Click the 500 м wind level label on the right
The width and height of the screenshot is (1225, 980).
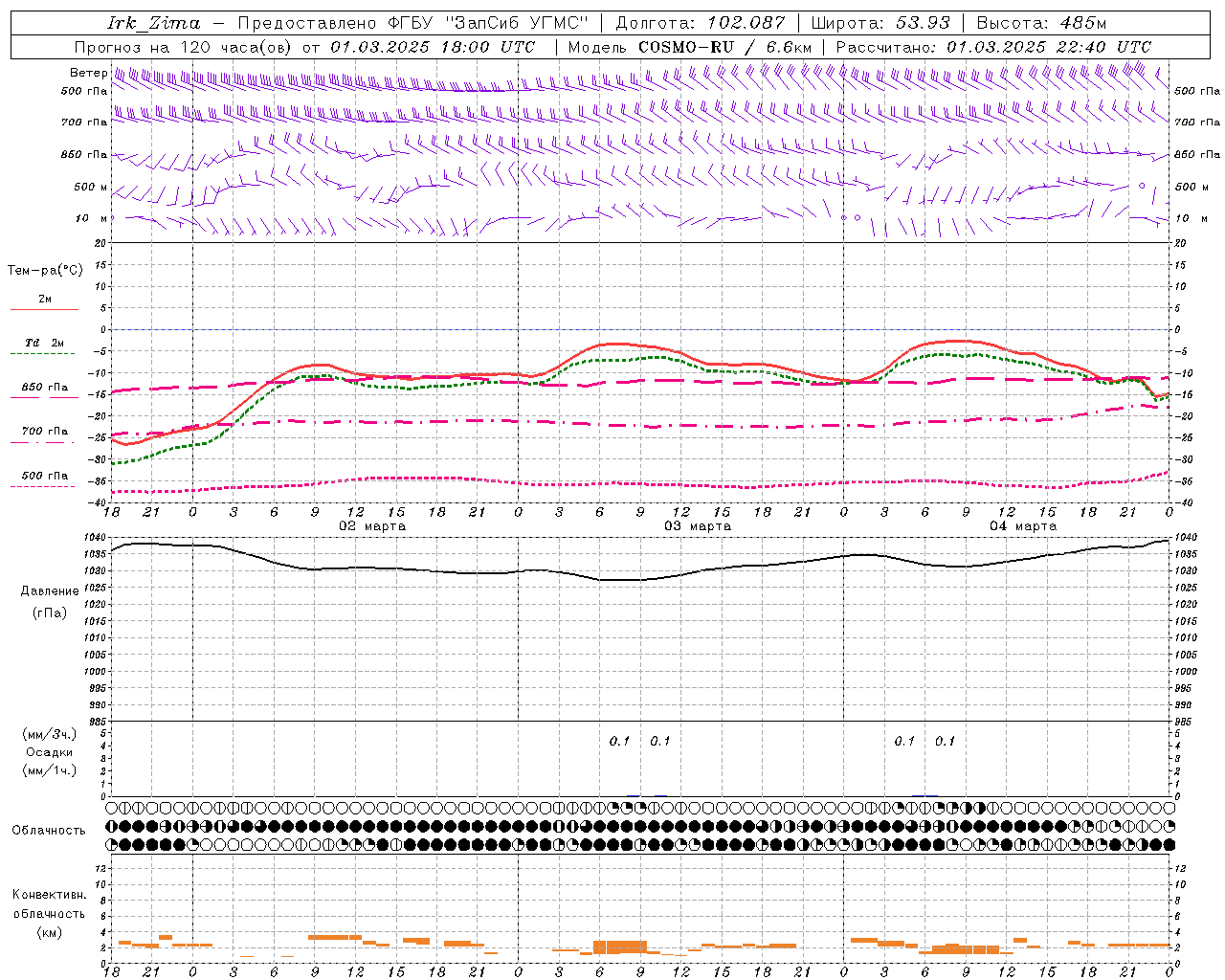point(1191,187)
